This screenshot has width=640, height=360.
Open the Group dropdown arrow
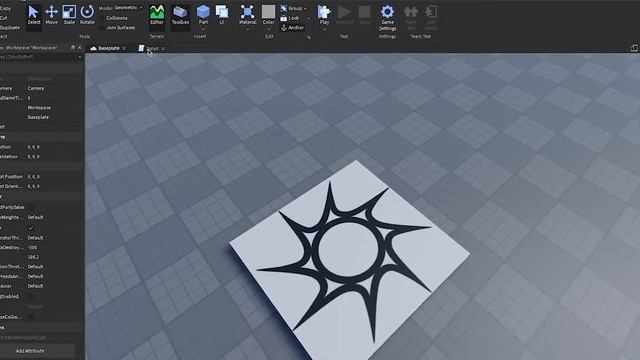point(305,9)
